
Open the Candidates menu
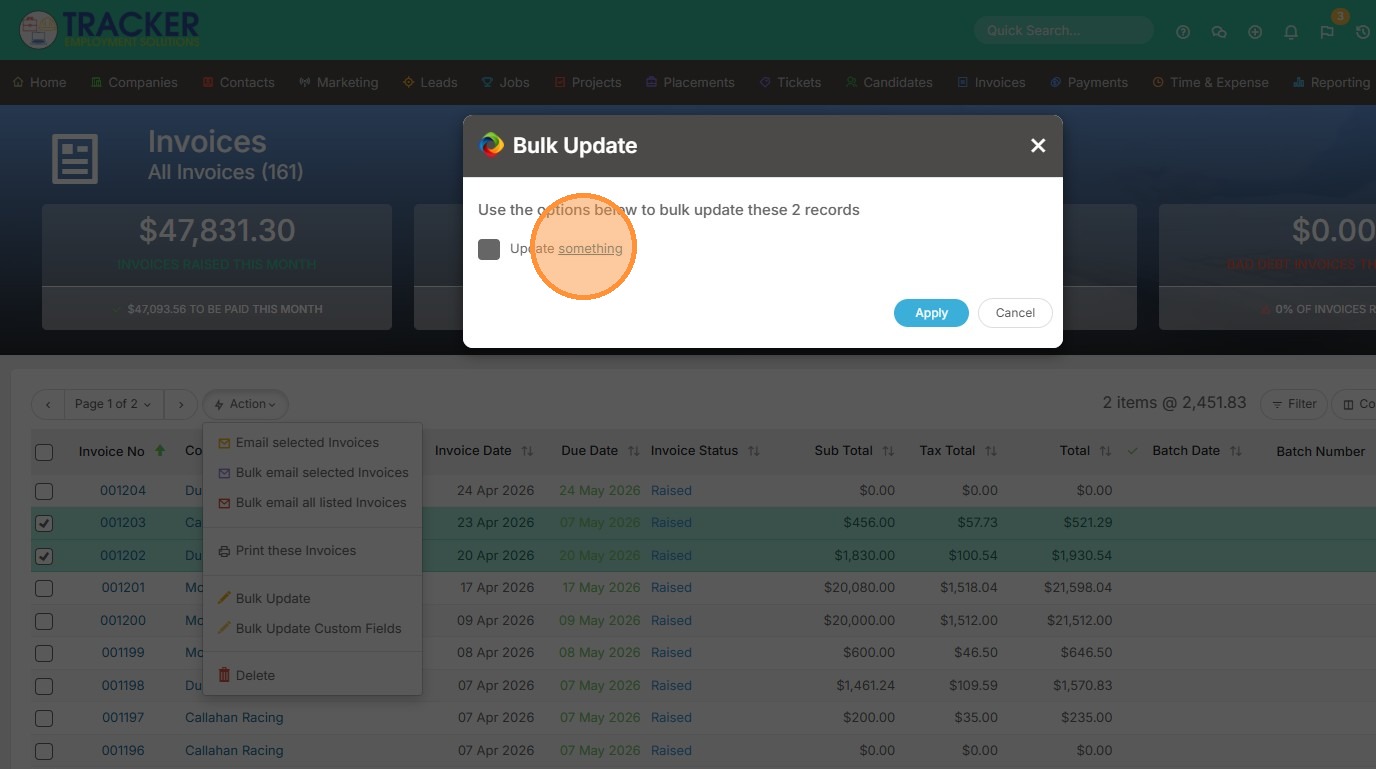889,82
